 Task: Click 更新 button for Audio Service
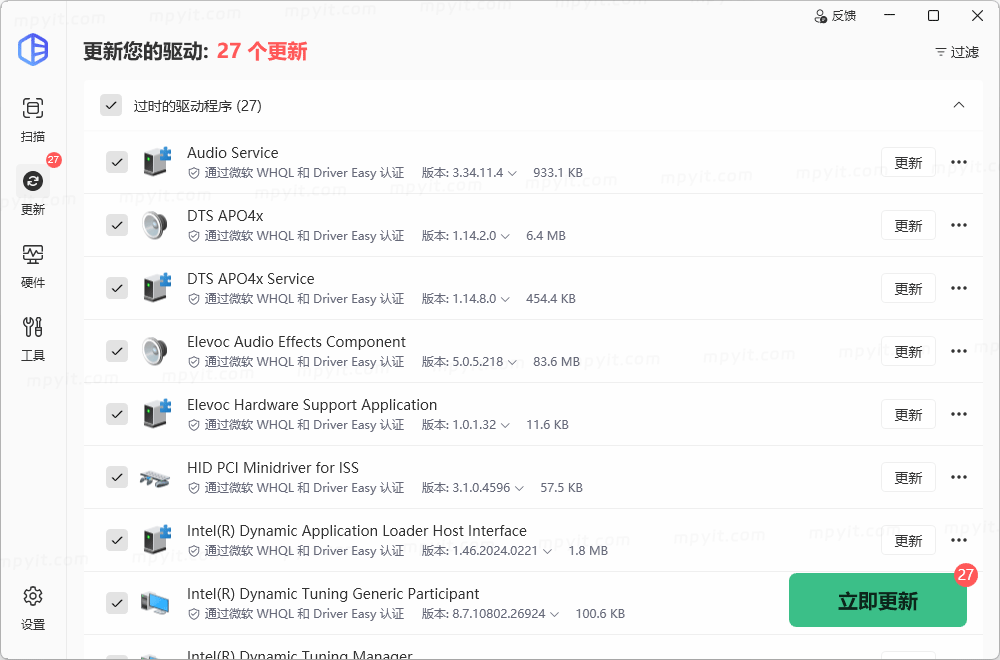tap(908, 163)
